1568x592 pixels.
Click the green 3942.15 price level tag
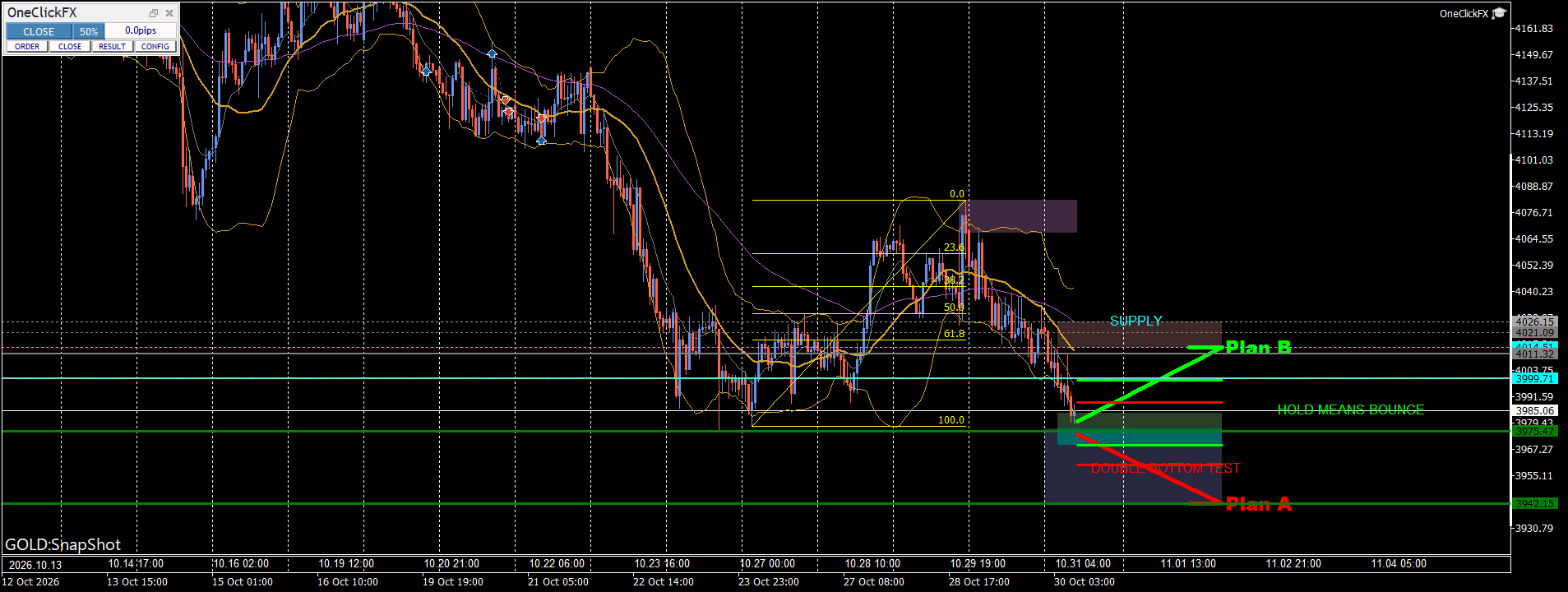[1534, 504]
